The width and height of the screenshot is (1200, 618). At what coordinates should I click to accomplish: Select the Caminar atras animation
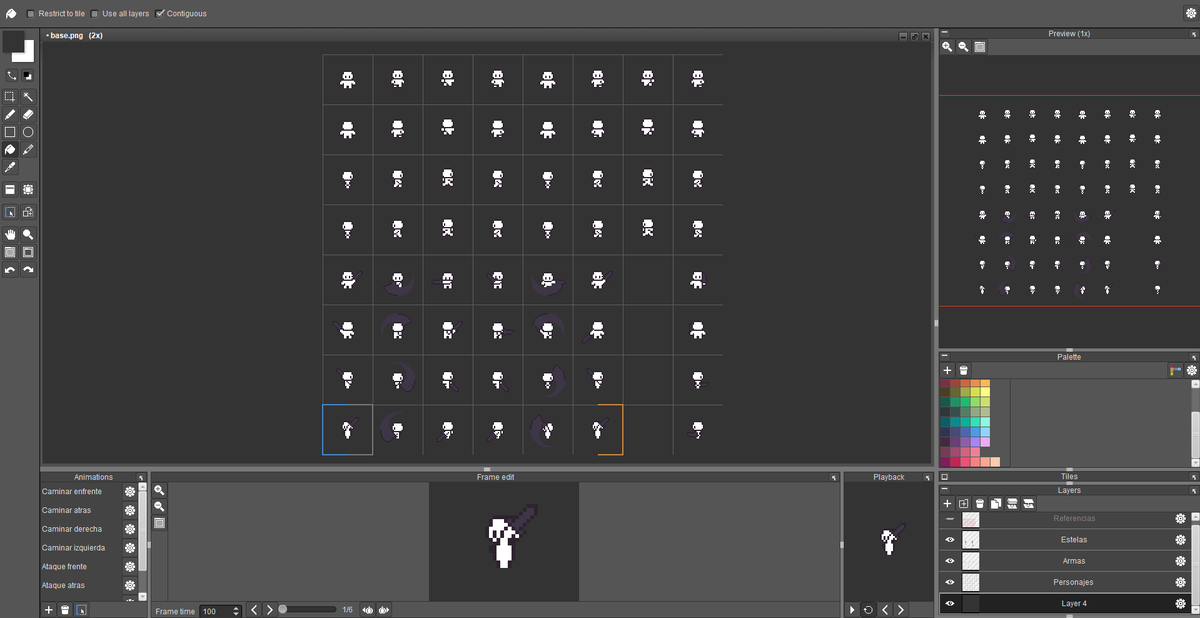tap(81, 510)
